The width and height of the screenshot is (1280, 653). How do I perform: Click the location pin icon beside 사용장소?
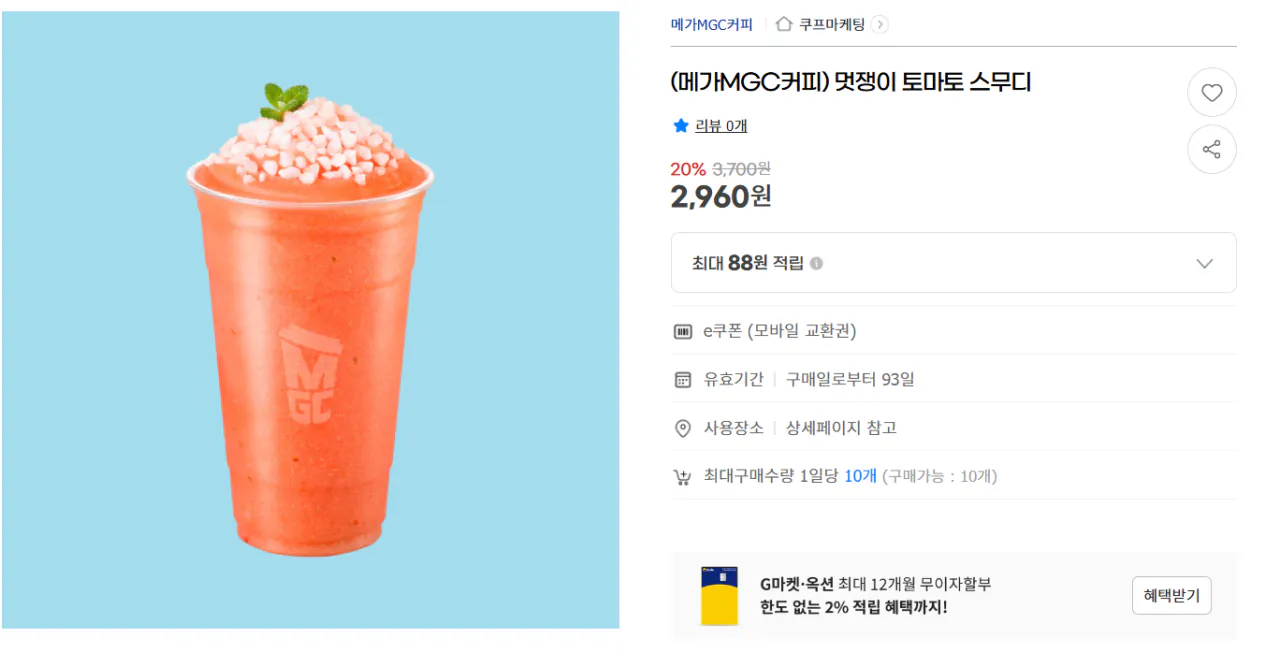pos(682,428)
